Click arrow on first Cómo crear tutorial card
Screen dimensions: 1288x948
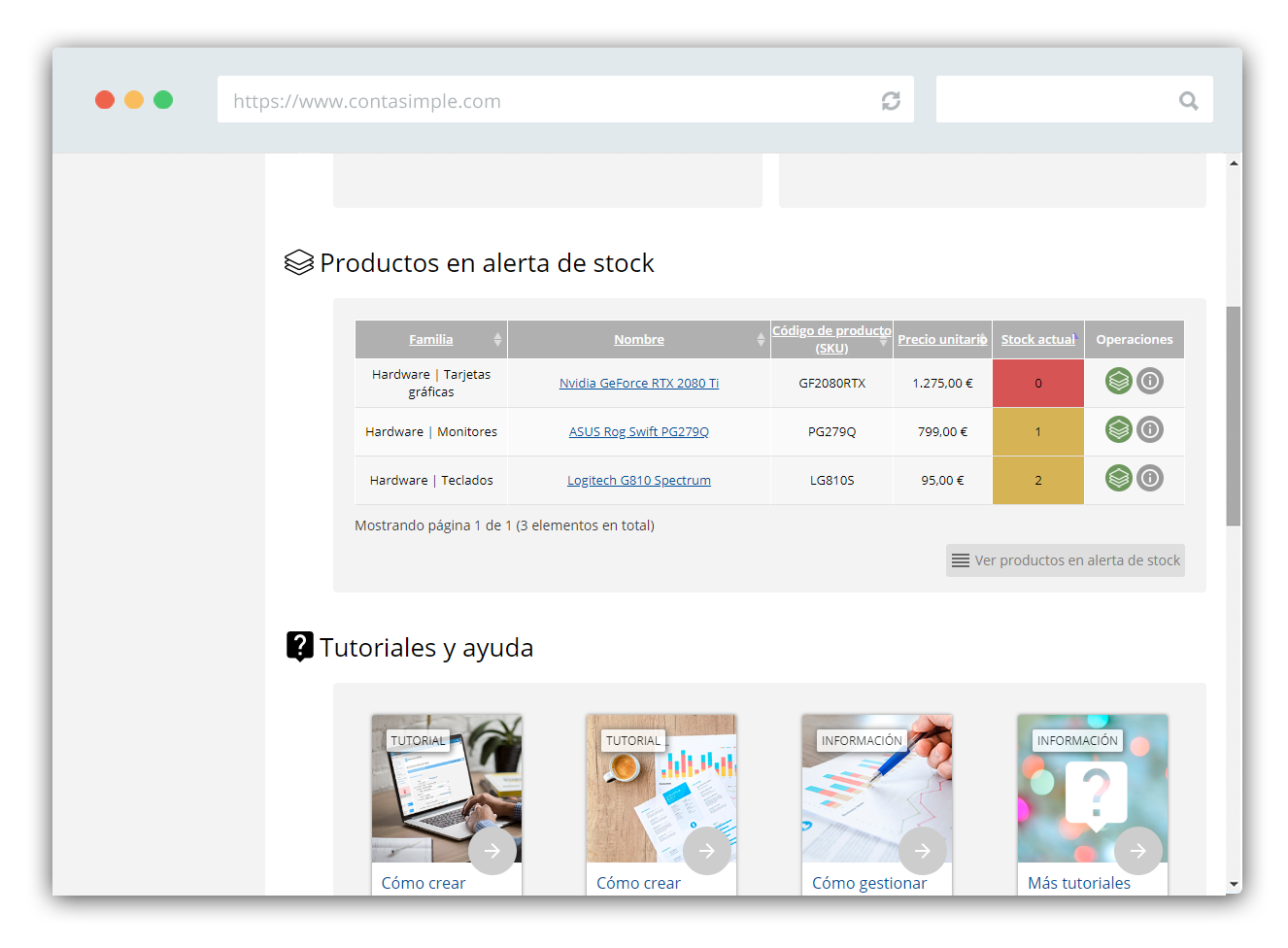tap(492, 851)
